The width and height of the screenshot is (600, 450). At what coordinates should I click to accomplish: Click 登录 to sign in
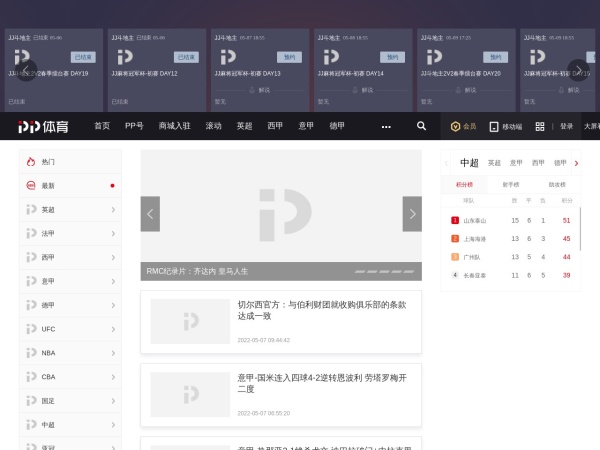566,127
